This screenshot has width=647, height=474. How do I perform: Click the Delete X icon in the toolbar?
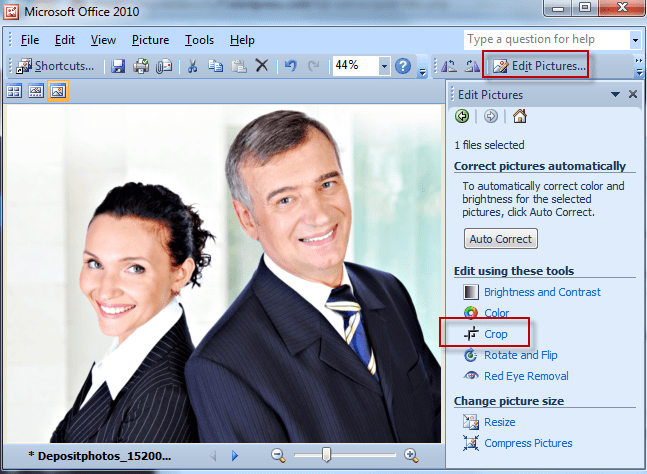pyautogui.click(x=261, y=66)
